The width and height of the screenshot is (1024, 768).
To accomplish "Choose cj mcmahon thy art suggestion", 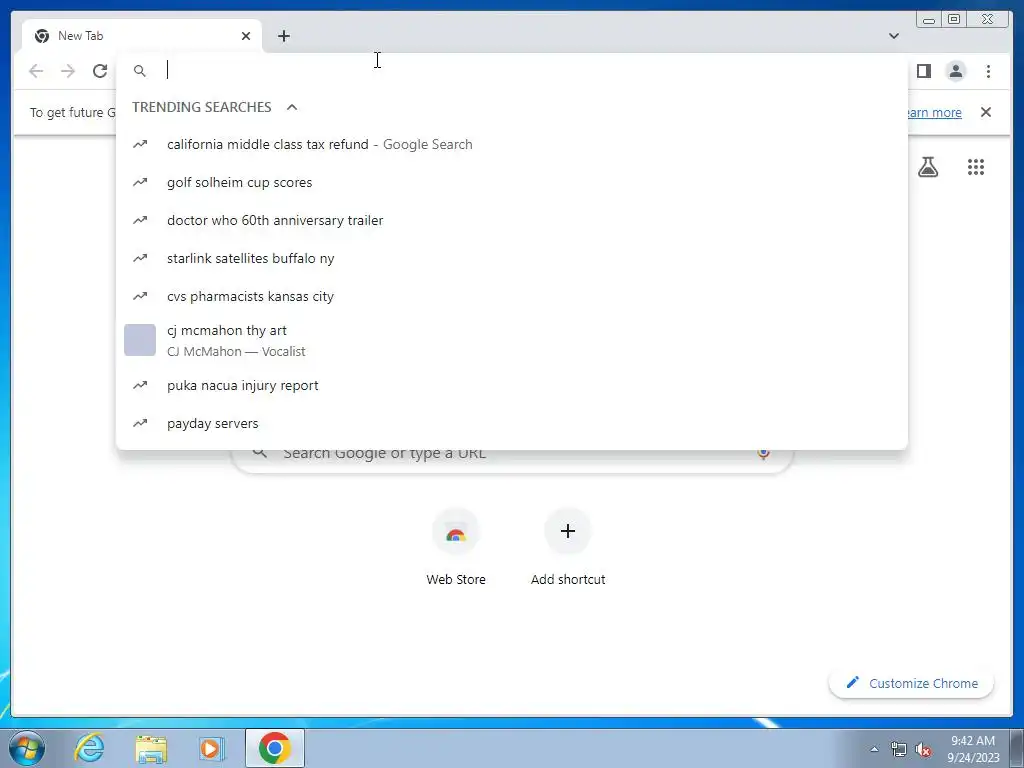I will coord(511,340).
